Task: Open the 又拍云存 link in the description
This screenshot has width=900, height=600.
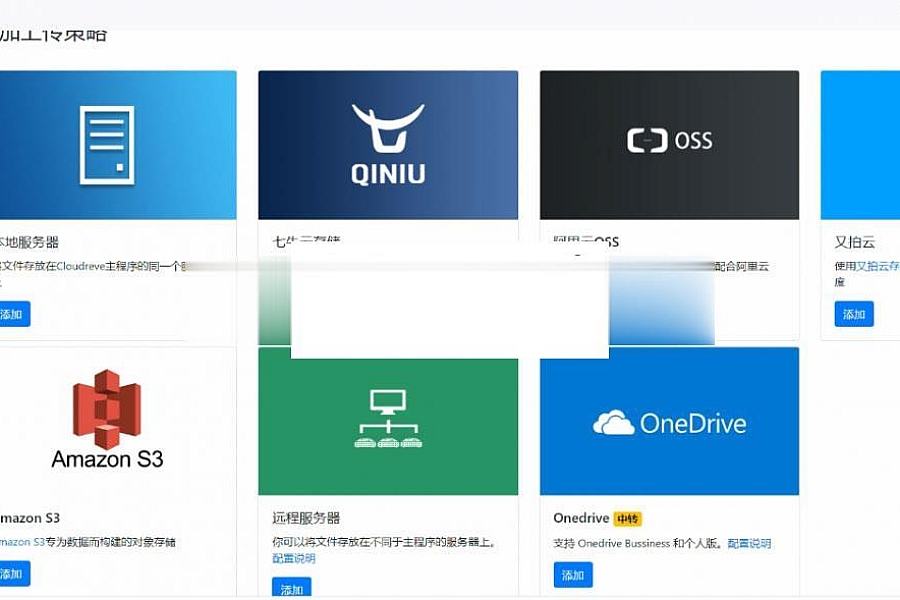Action: tap(878, 266)
